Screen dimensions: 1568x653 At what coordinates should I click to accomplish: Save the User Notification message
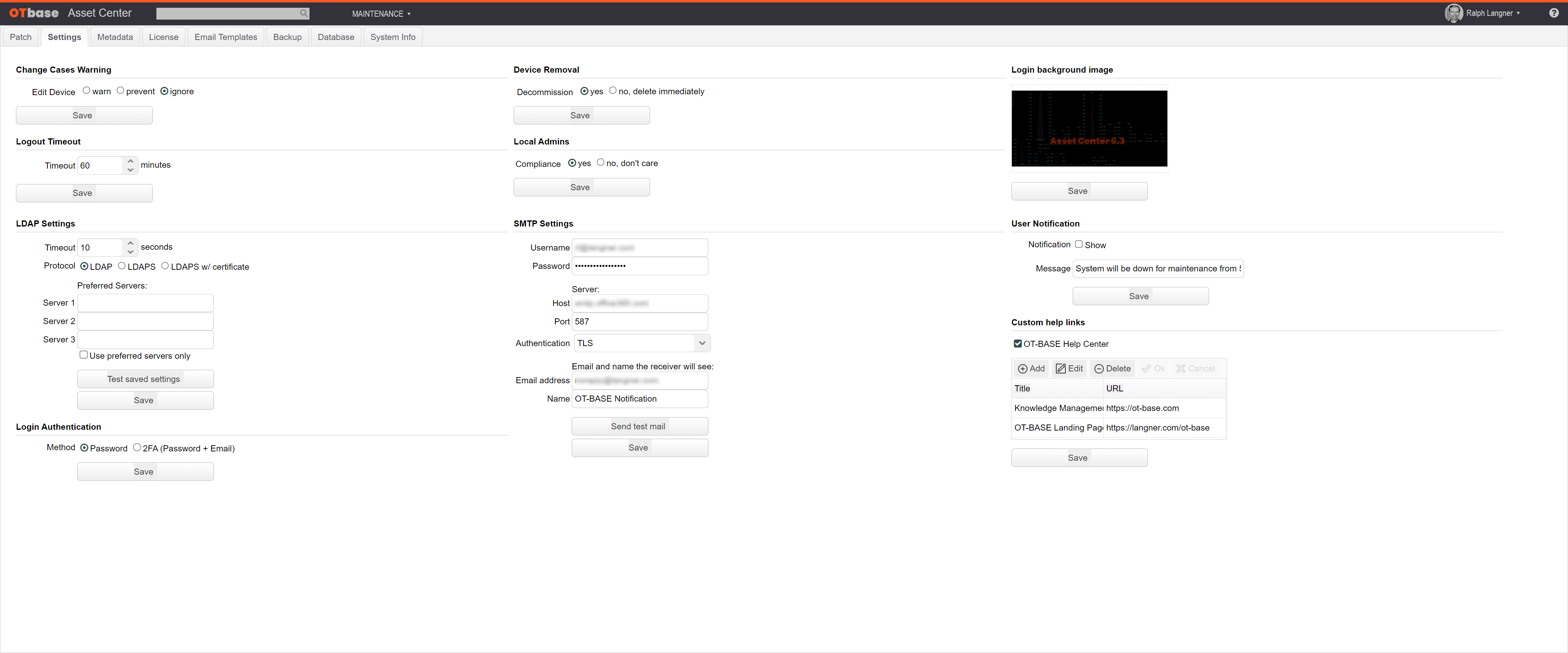pyautogui.click(x=1141, y=296)
